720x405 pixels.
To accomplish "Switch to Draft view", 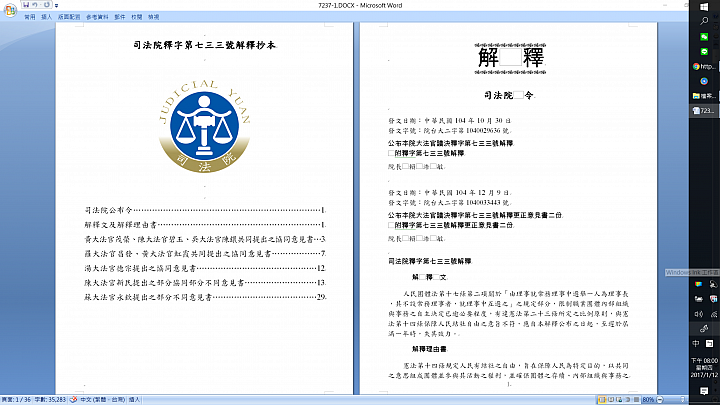I will pyautogui.click(x=636, y=400).
